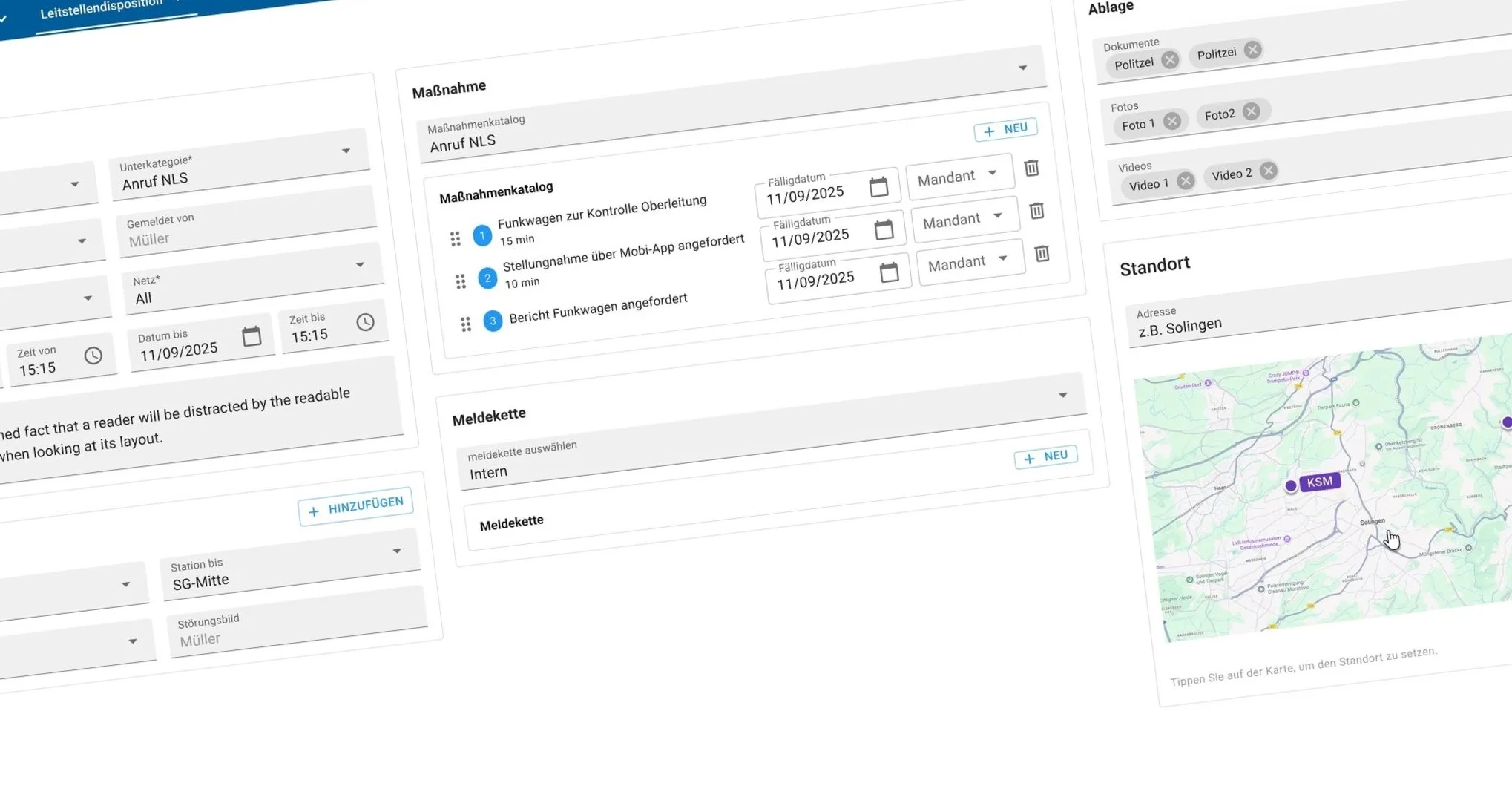Delete the Funkwagen zur Kontrolle Oberleitung measure
This screenshot has width=1512, height=789.
click(x=1031, y=168)
